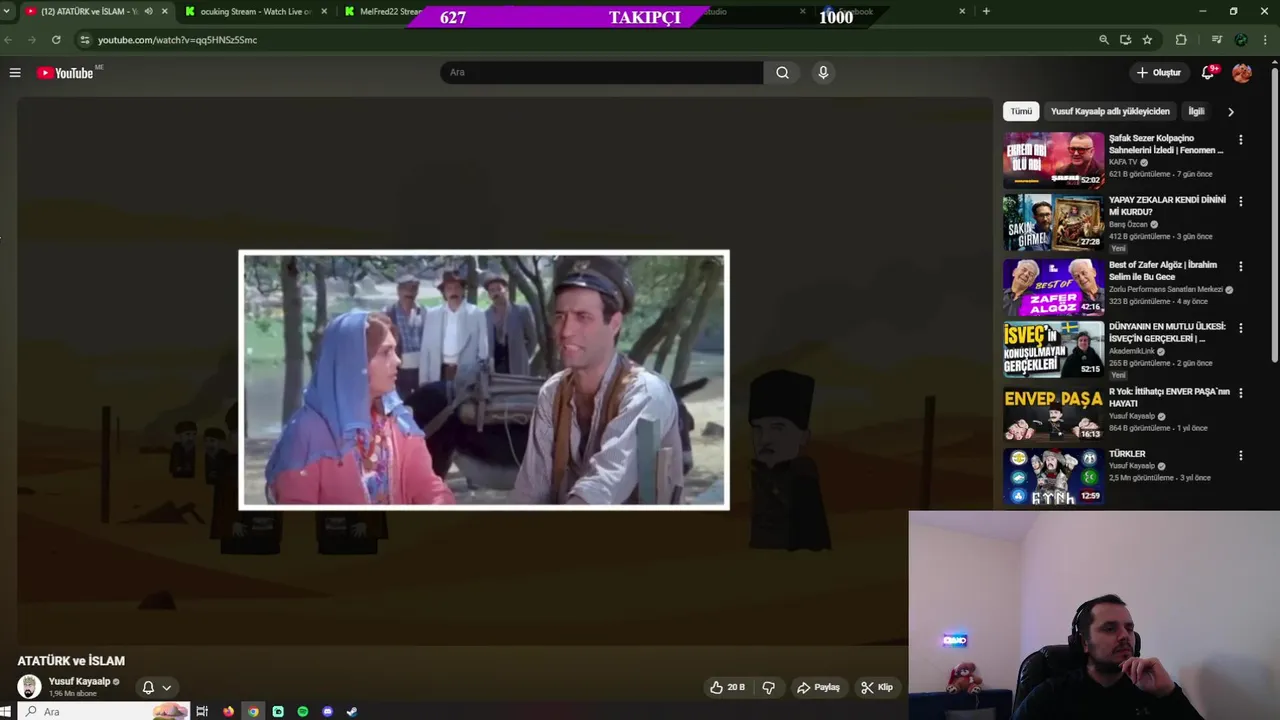Click the install app icon in address bar
This screenshot has height=720, width=1280.
point(1125,40)
